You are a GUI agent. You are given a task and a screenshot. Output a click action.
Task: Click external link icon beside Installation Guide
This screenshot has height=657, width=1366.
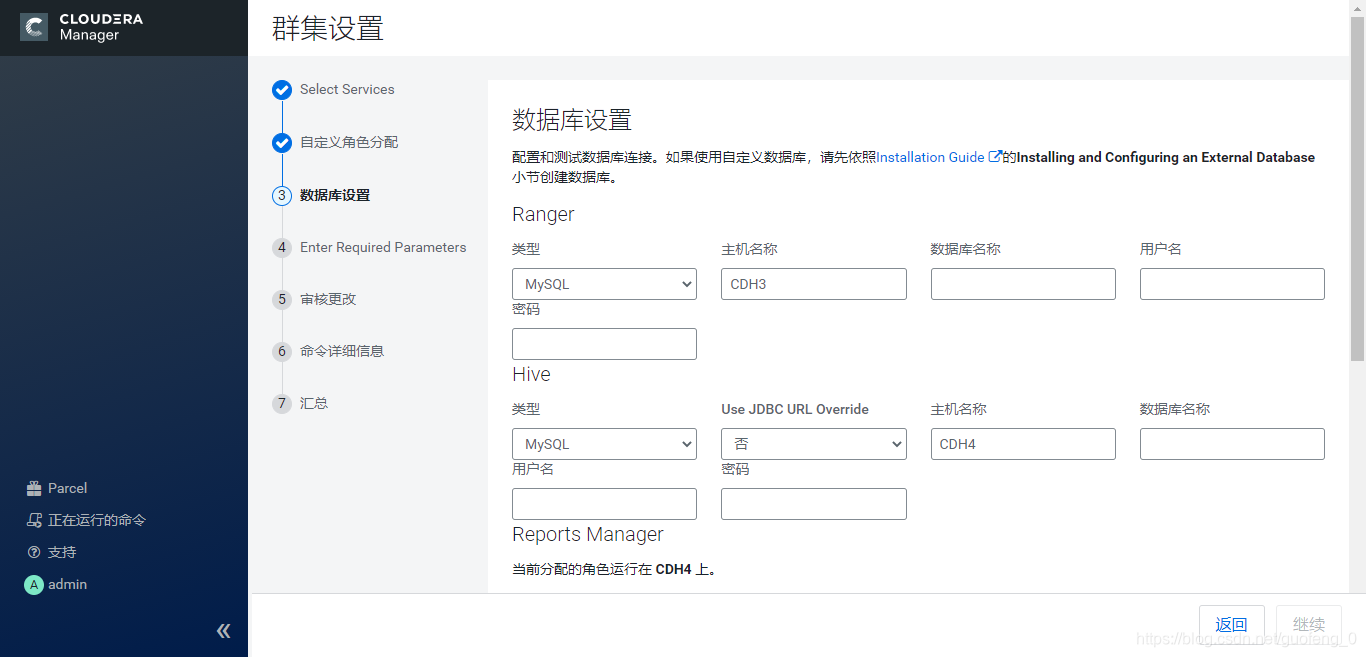click(x=995, y=156)
